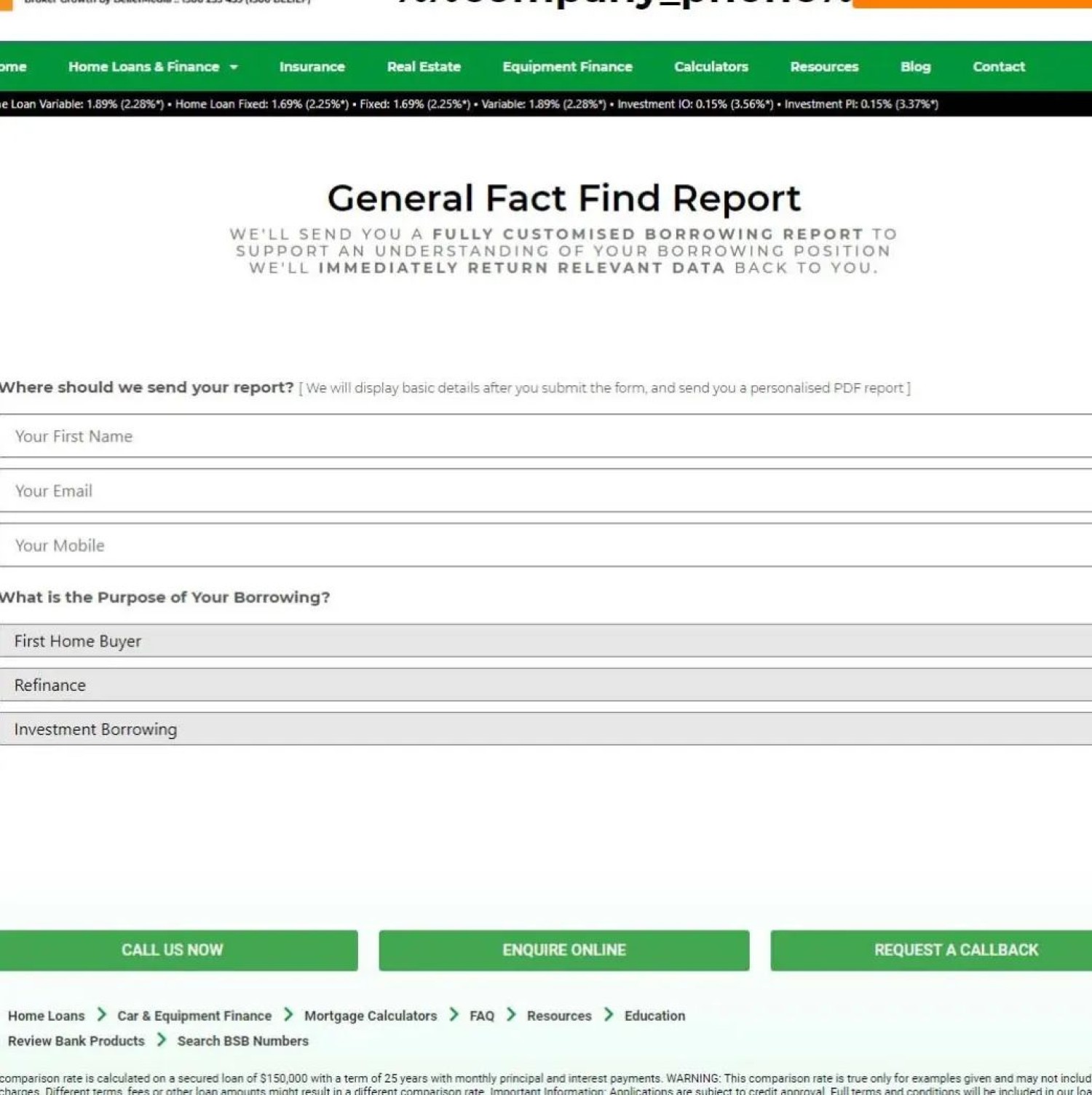Select First Home Buyer borrowing purpose
1092x1095 pixels.
546,641
